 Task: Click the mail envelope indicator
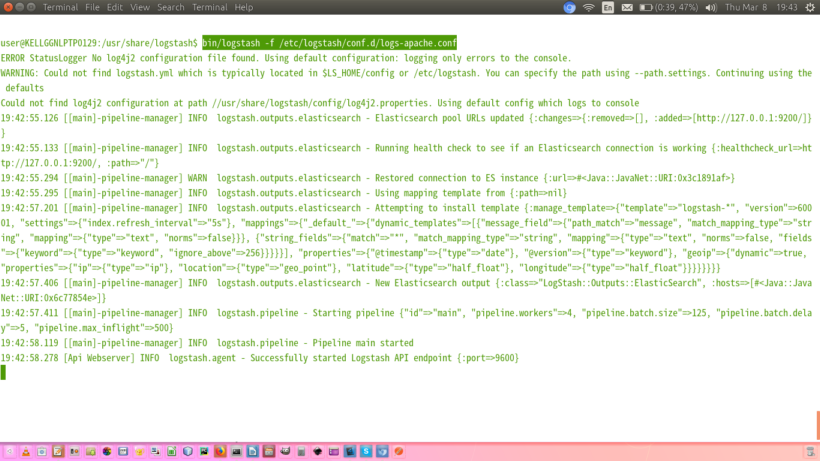click(x=627, y=7)
